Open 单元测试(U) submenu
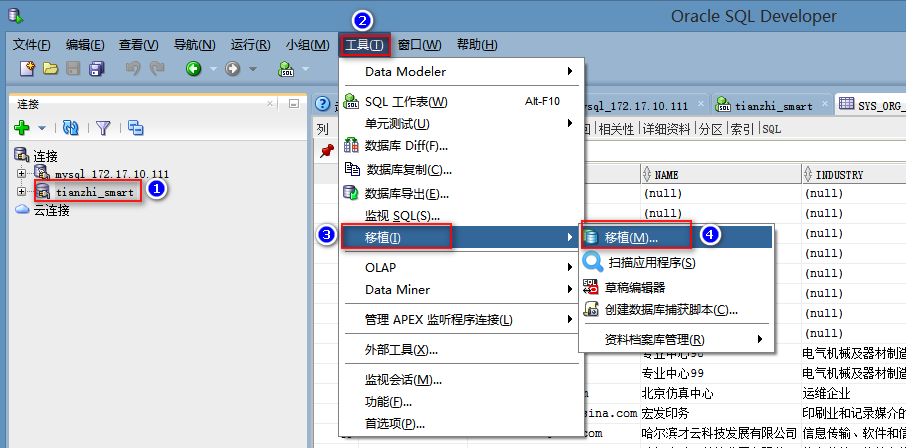Screen dimensions: 906x448 point(462,124)
